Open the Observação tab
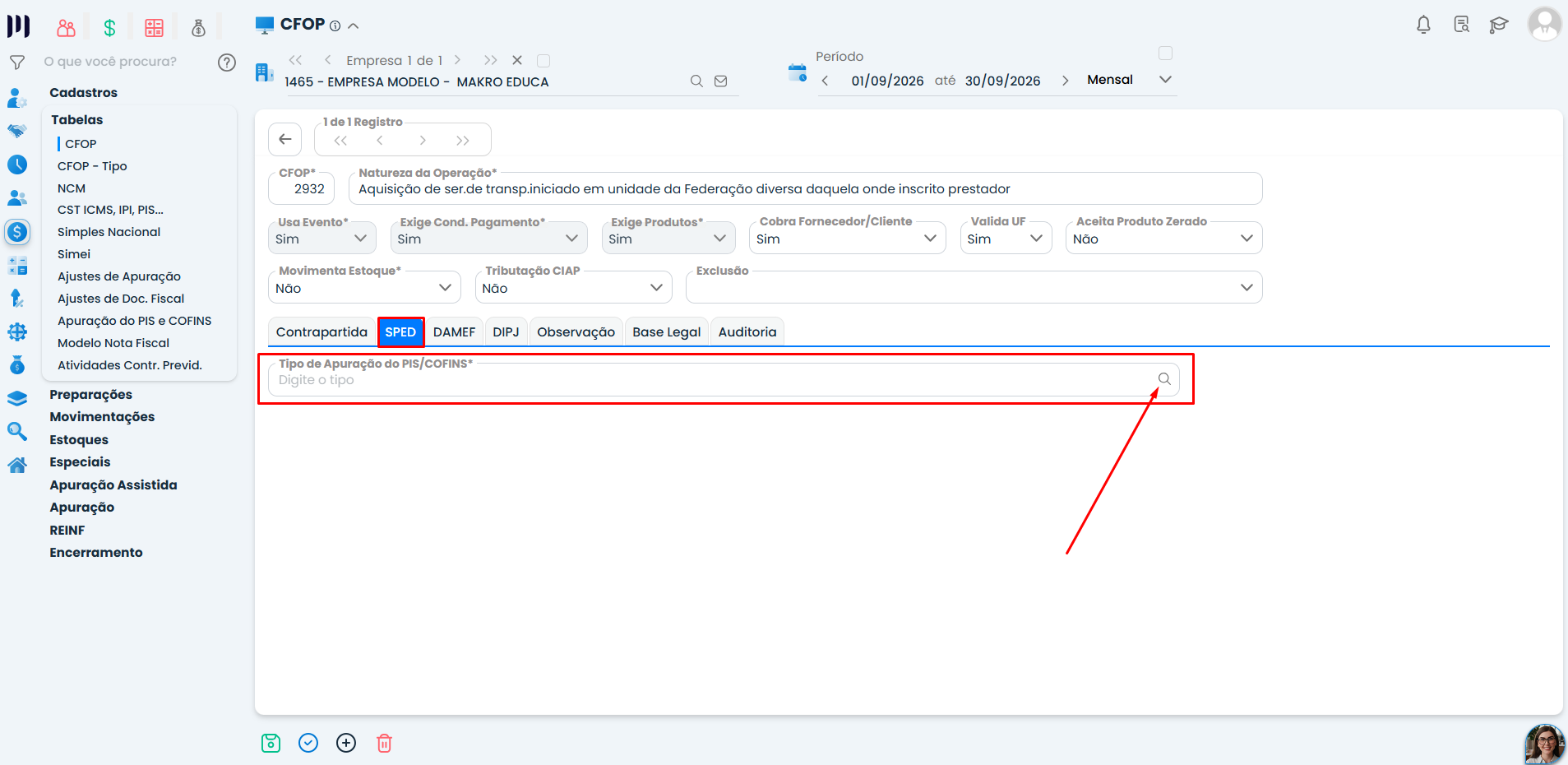Screen dimensions: 1568x765 (576, 332)
